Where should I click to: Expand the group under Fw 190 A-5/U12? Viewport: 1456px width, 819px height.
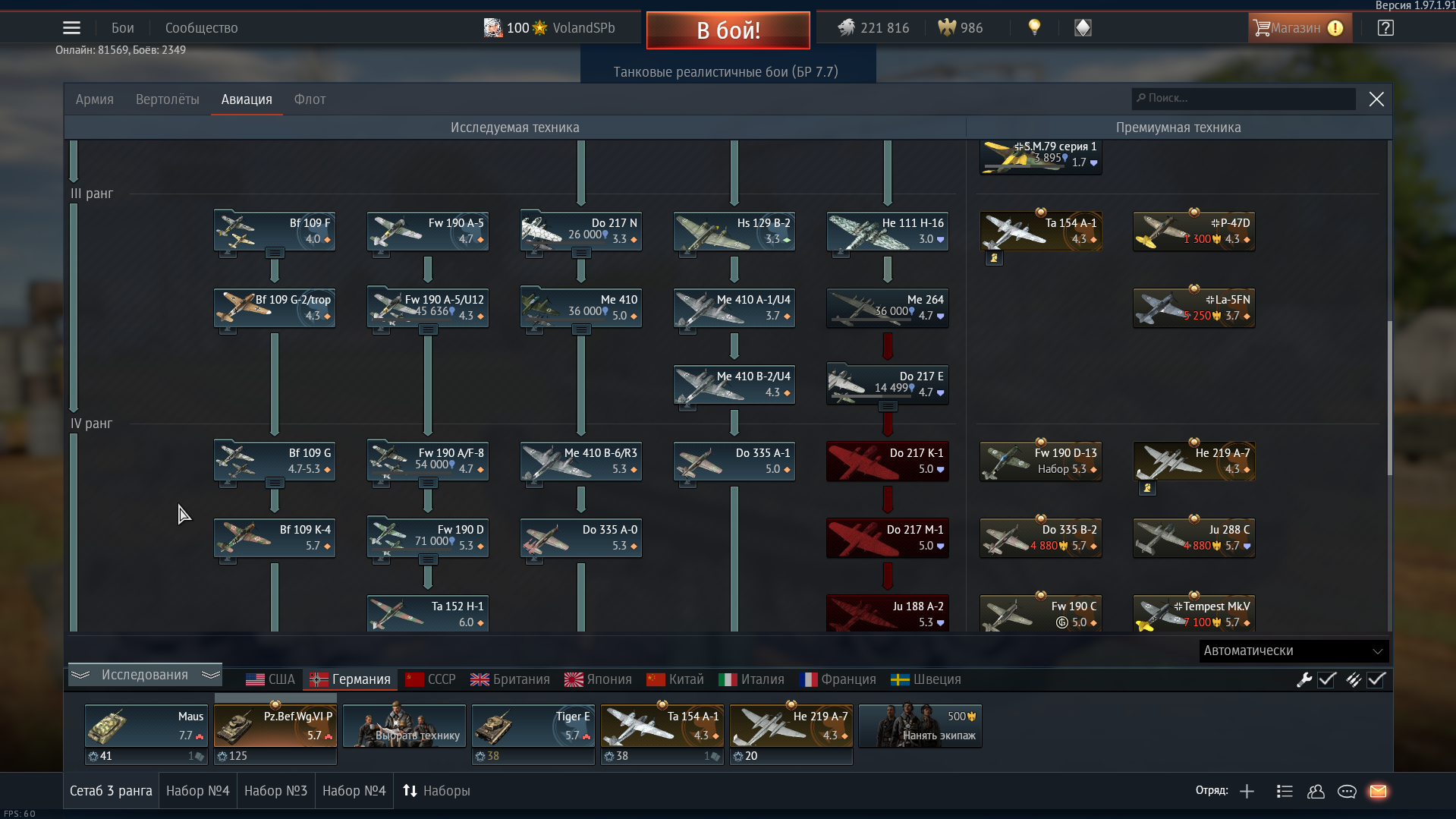point(428,329)
